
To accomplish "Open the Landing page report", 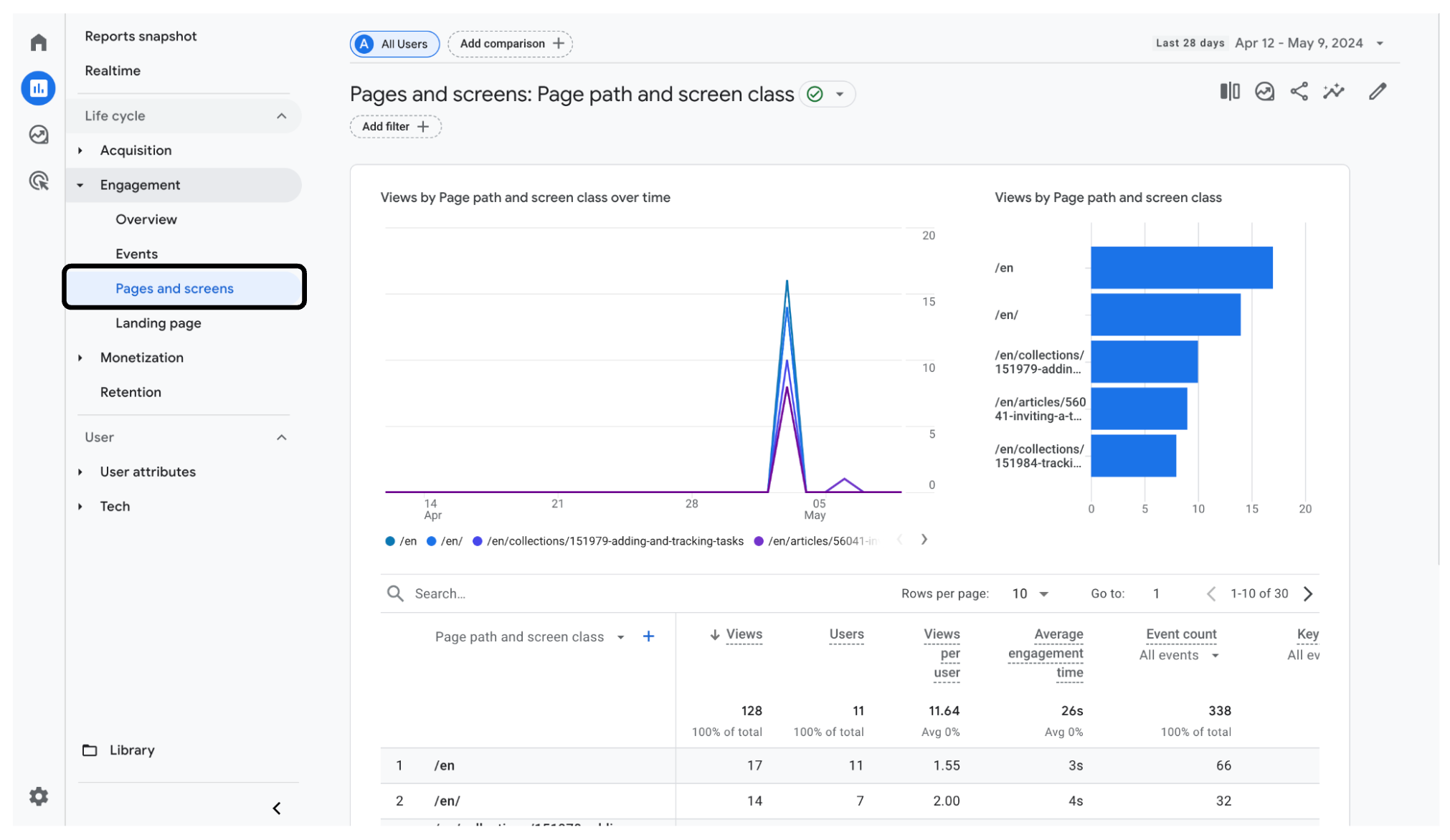I will tap(158, 323).
